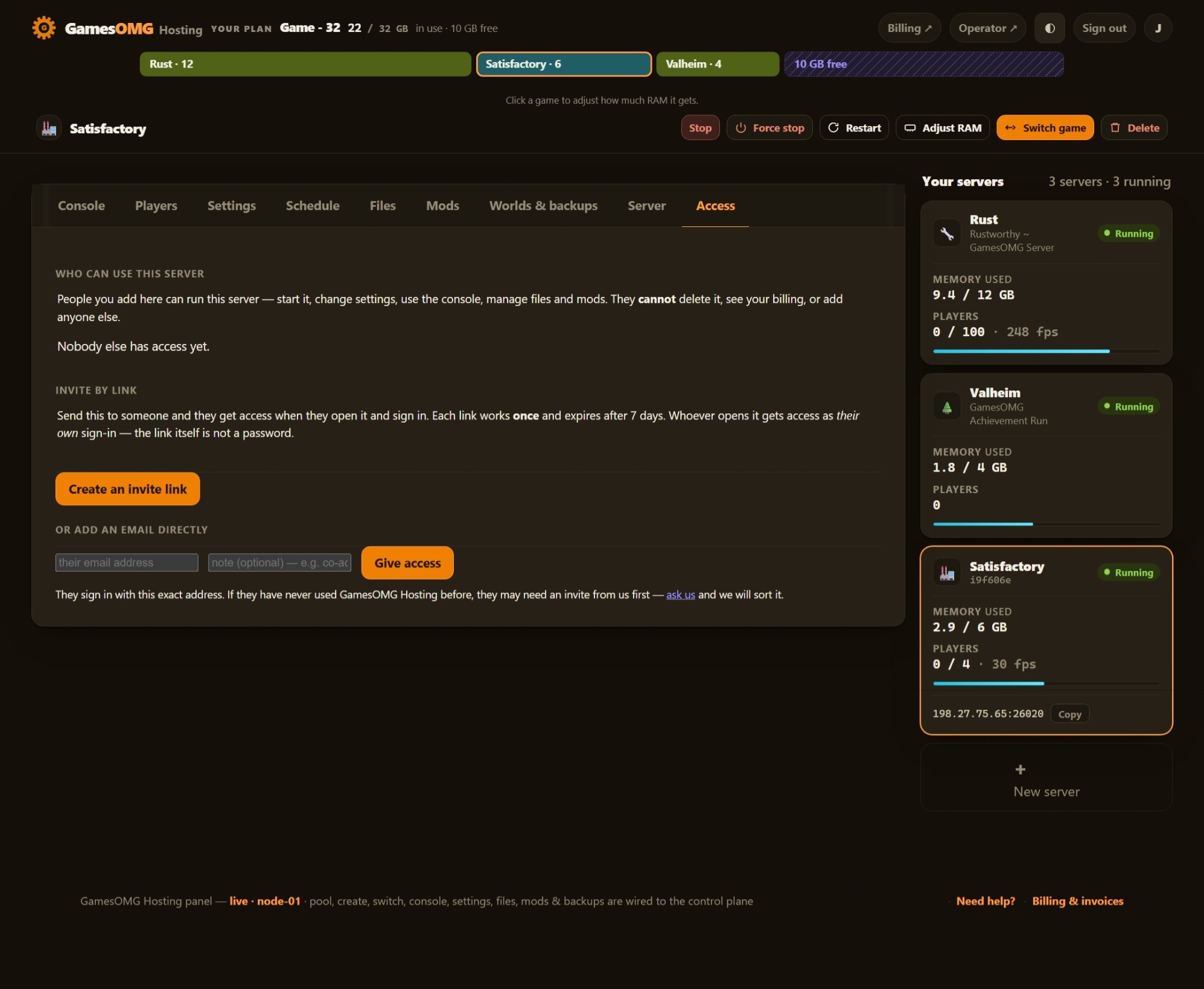Switch to the Worlds & backups tab
The width and height of the screenshot is (1204, 989).
coord(543,206)
